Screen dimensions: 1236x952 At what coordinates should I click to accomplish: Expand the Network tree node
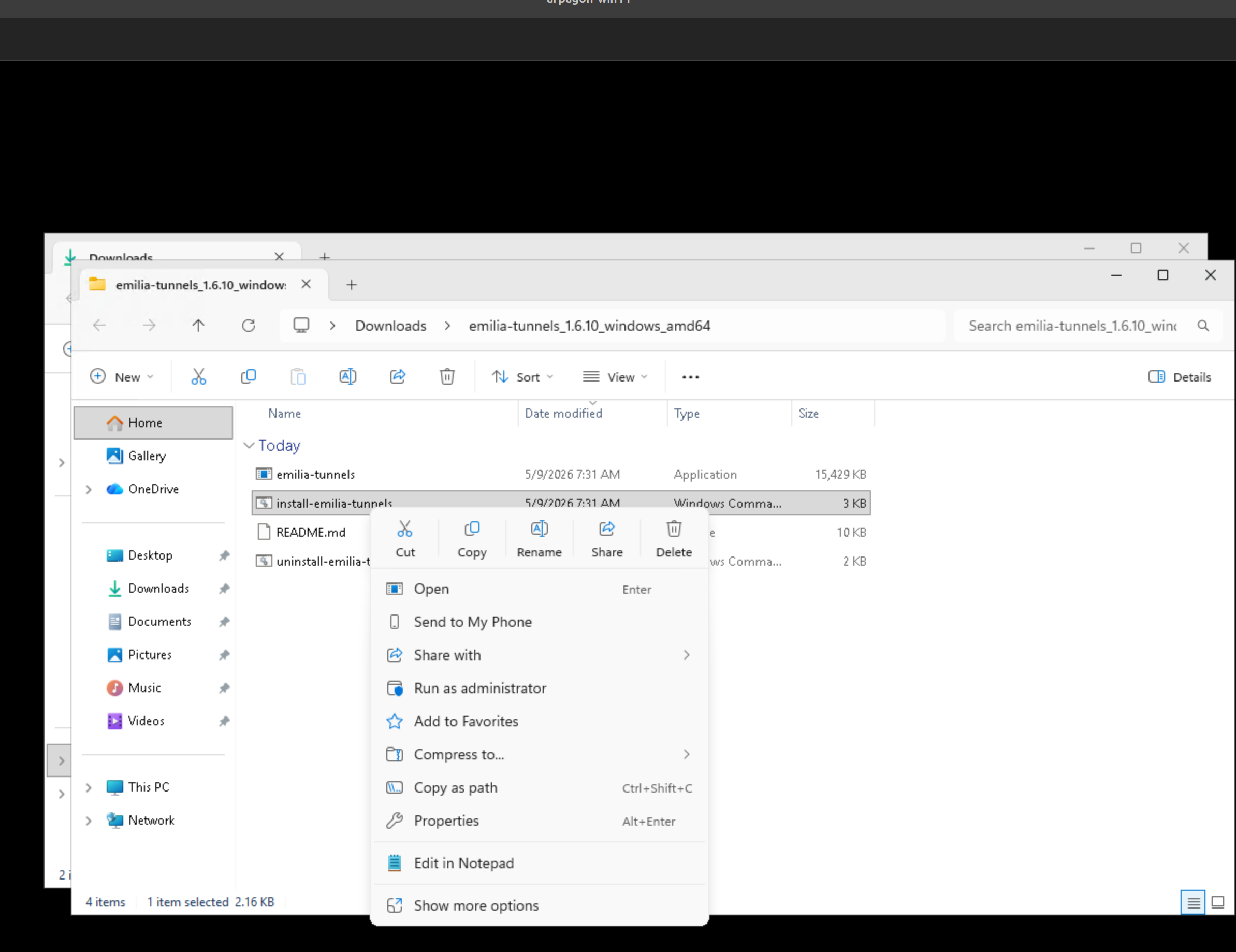coord(88,821)
